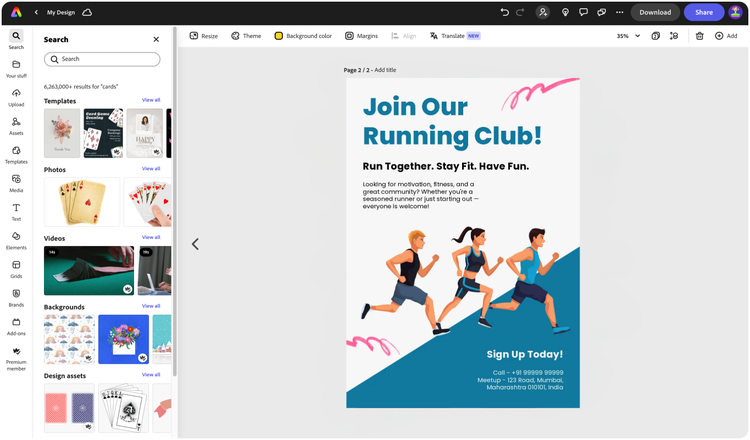750x440 pixels.
Task: Select the spade cards fan design asset
Action: coord(123,408)
